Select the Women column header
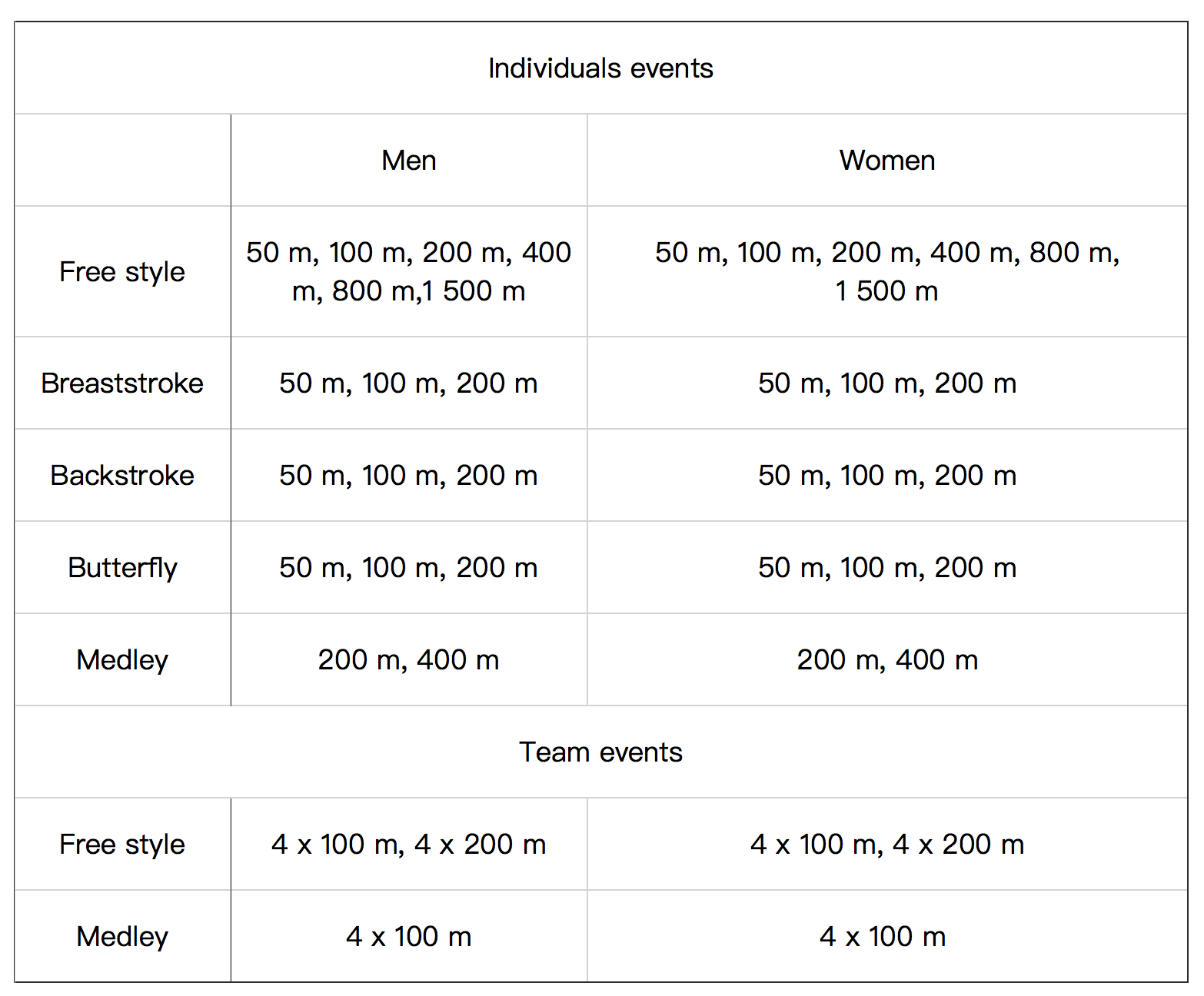 tap(887, 161)
